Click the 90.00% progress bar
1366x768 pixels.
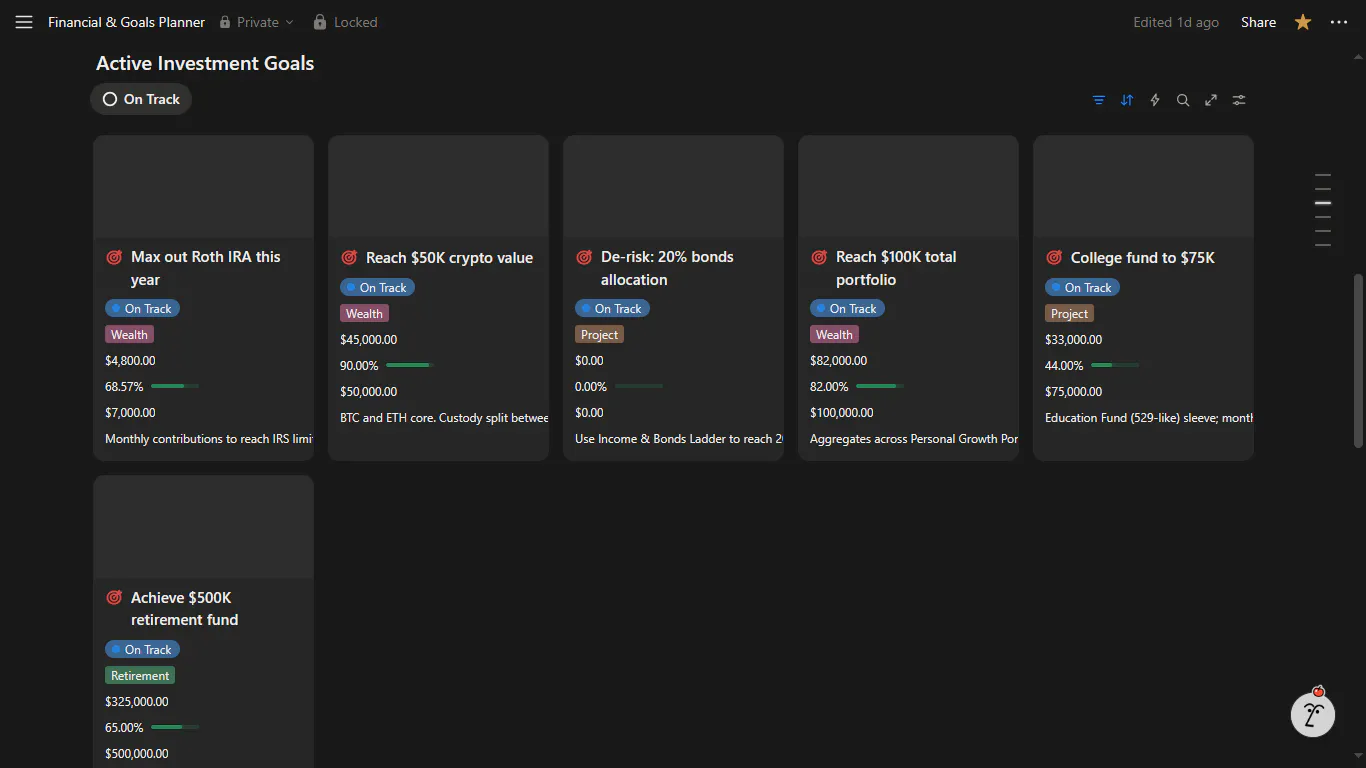click(410, 365)
